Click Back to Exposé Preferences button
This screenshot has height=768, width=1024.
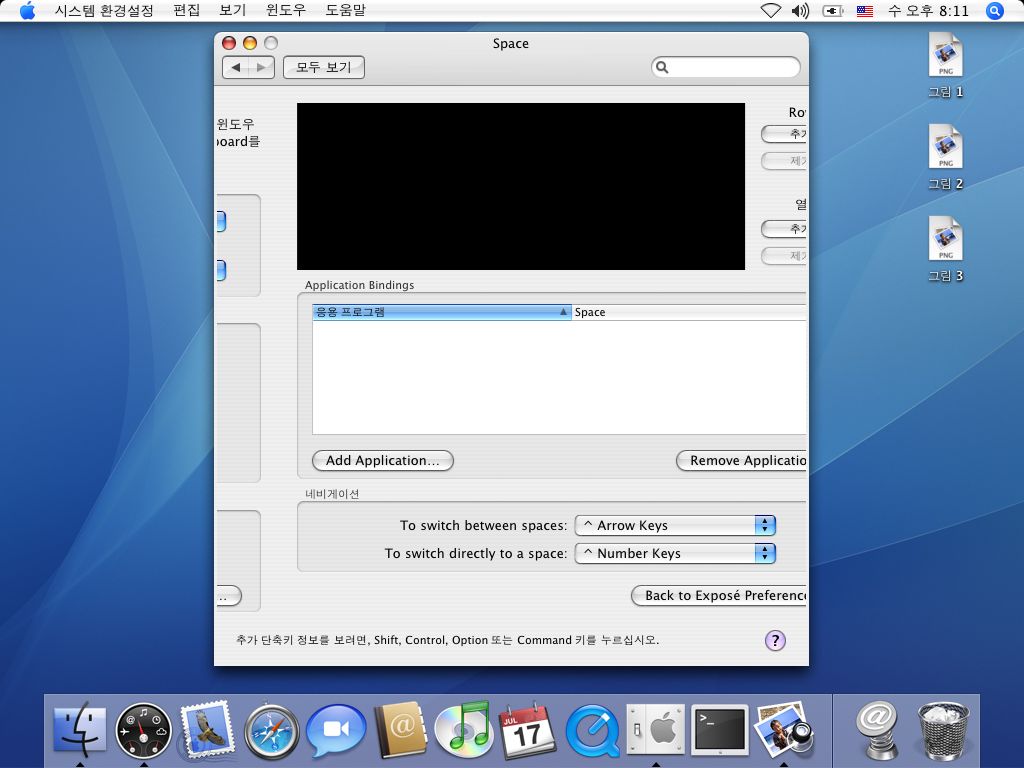click(x=720, y=596)
